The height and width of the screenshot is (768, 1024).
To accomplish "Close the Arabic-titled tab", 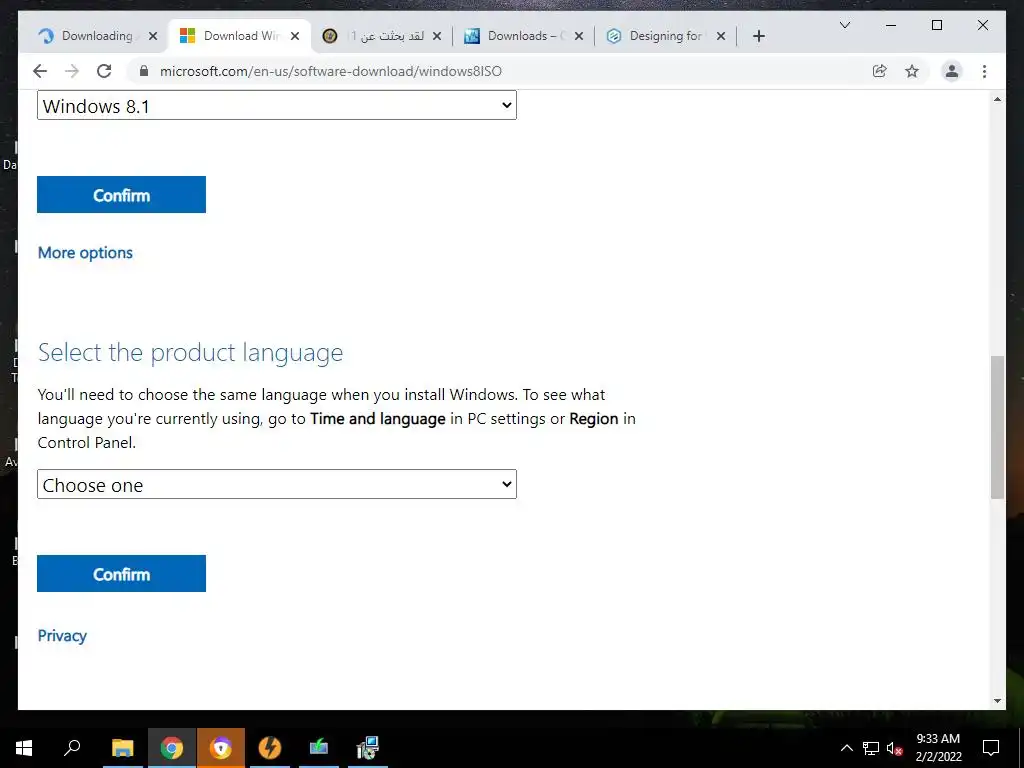I will pos(437,36).
